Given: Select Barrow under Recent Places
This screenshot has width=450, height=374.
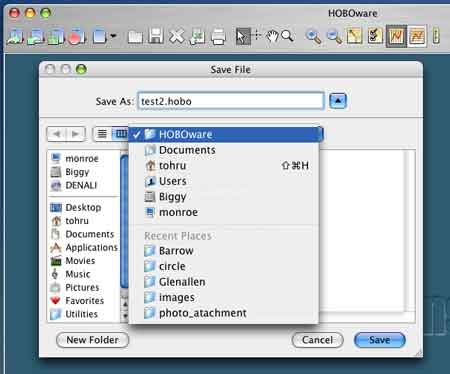Looking at the screenshot, I should click(224, 251).
